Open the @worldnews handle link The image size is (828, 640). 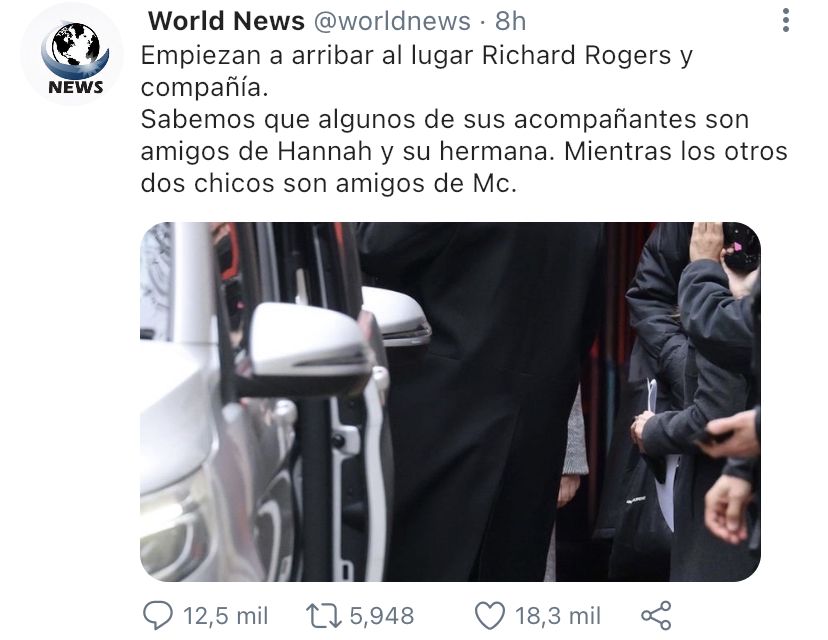[x=392, y=22]
